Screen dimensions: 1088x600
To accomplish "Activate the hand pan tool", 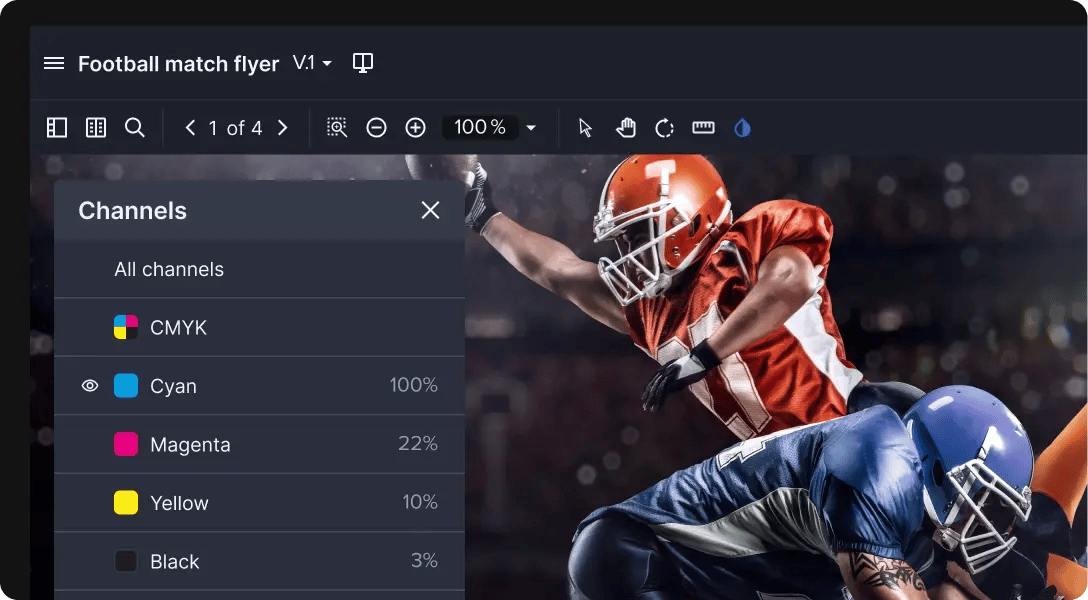I will 624,127.
